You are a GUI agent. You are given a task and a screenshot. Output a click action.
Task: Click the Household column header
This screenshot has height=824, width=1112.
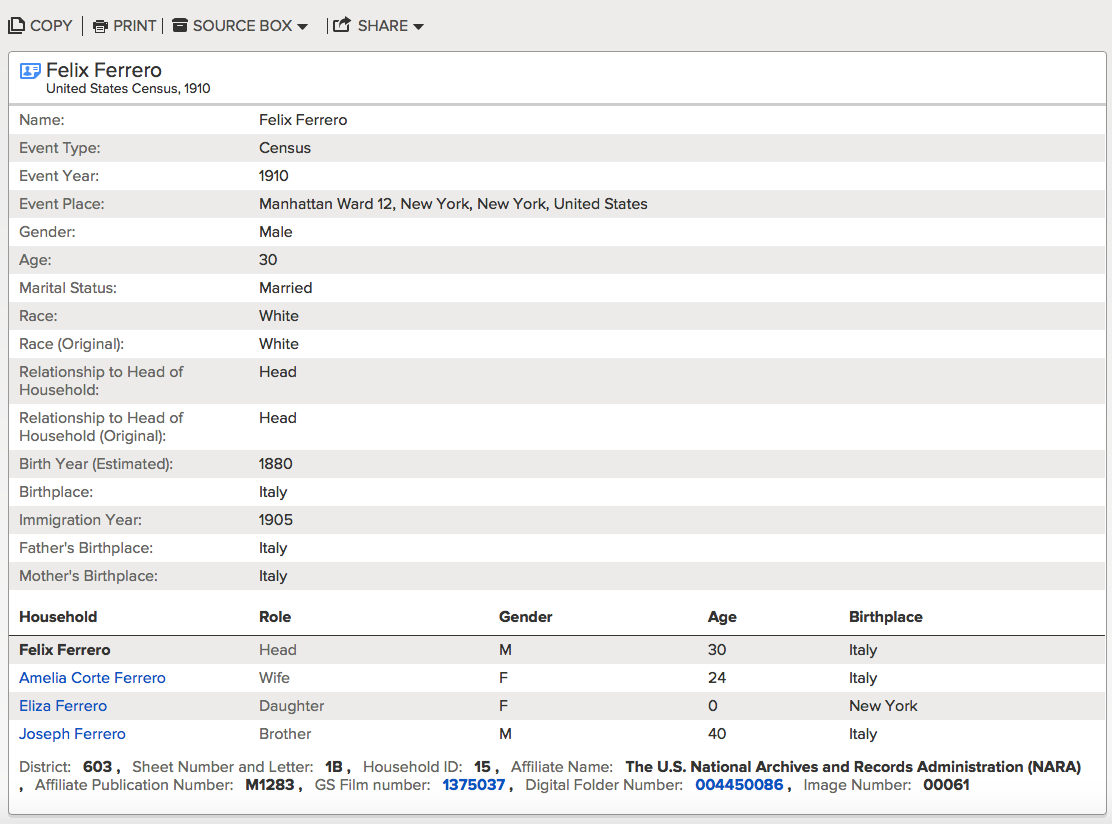58,617
